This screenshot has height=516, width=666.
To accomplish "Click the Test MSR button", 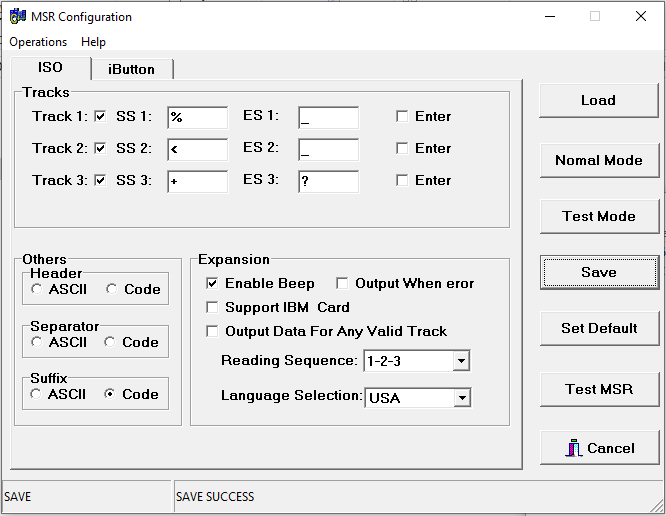I will point(599,389).
